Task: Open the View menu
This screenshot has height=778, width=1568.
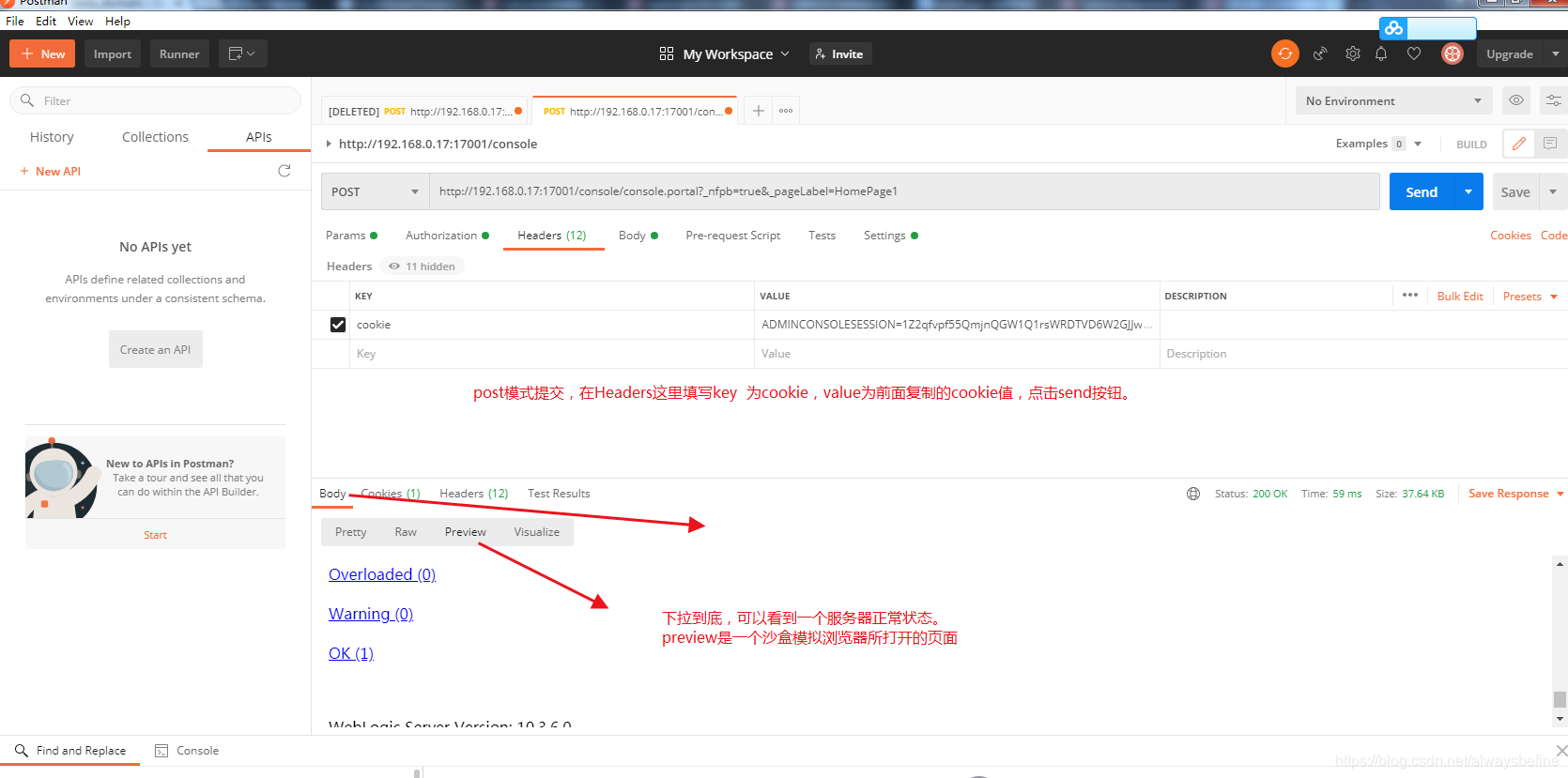Action: pos(80,21)
